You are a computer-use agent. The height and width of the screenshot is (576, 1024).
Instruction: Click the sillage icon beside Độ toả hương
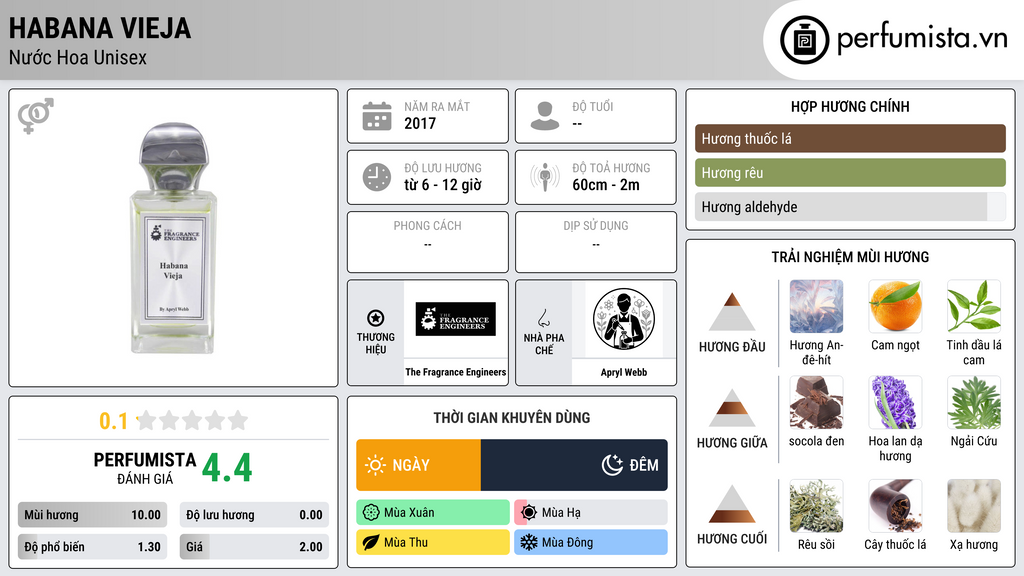[x=545, y=177]
